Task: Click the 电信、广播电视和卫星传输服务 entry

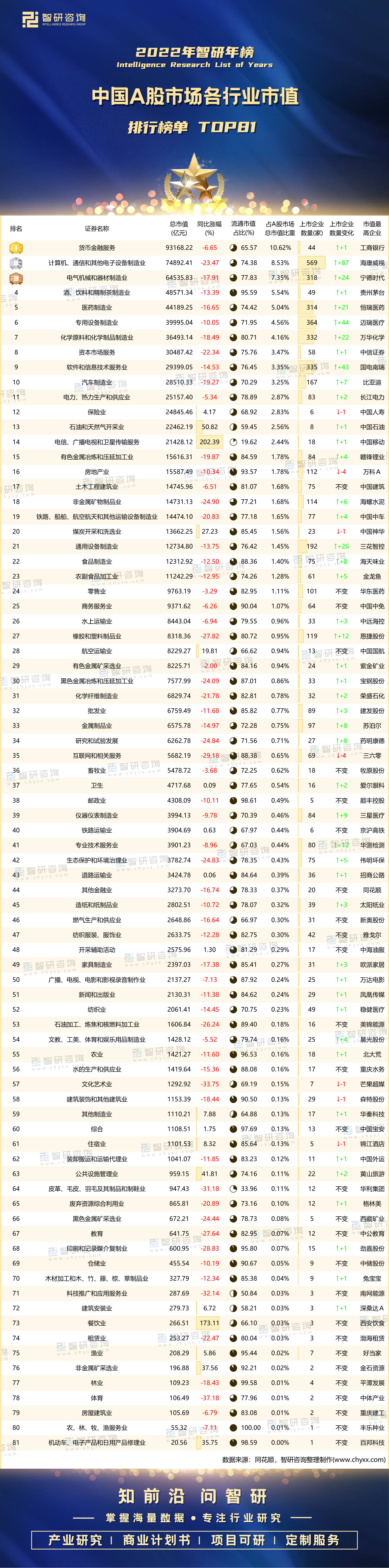Action: click(x=97, y=442)
